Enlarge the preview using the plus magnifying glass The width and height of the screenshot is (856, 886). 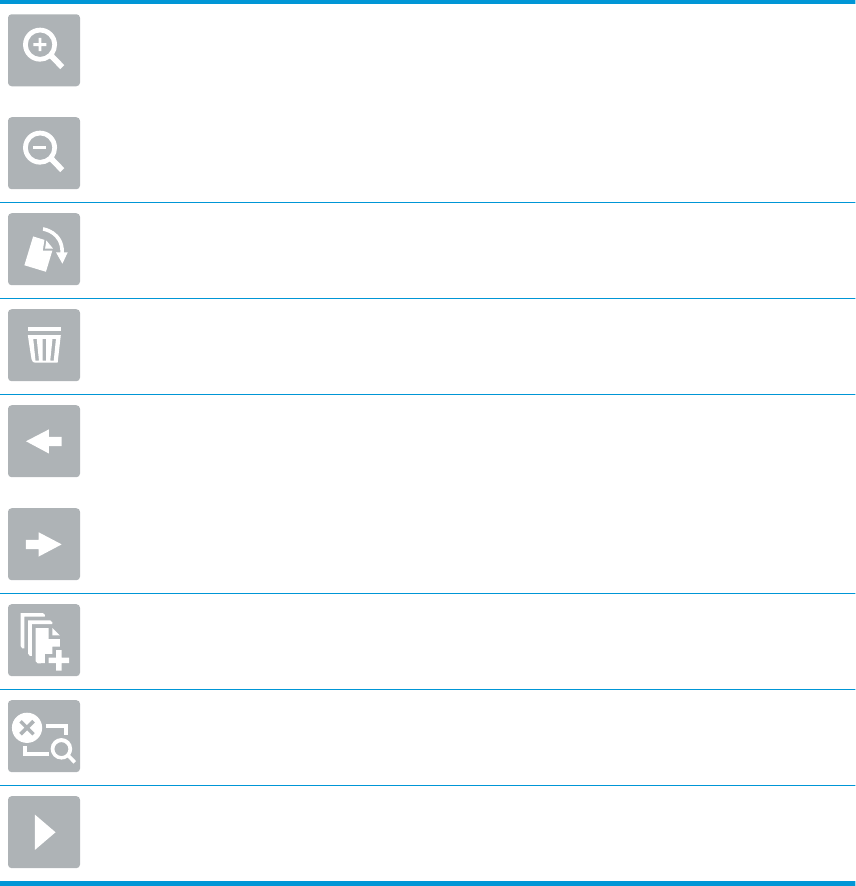tap(44, 50)
